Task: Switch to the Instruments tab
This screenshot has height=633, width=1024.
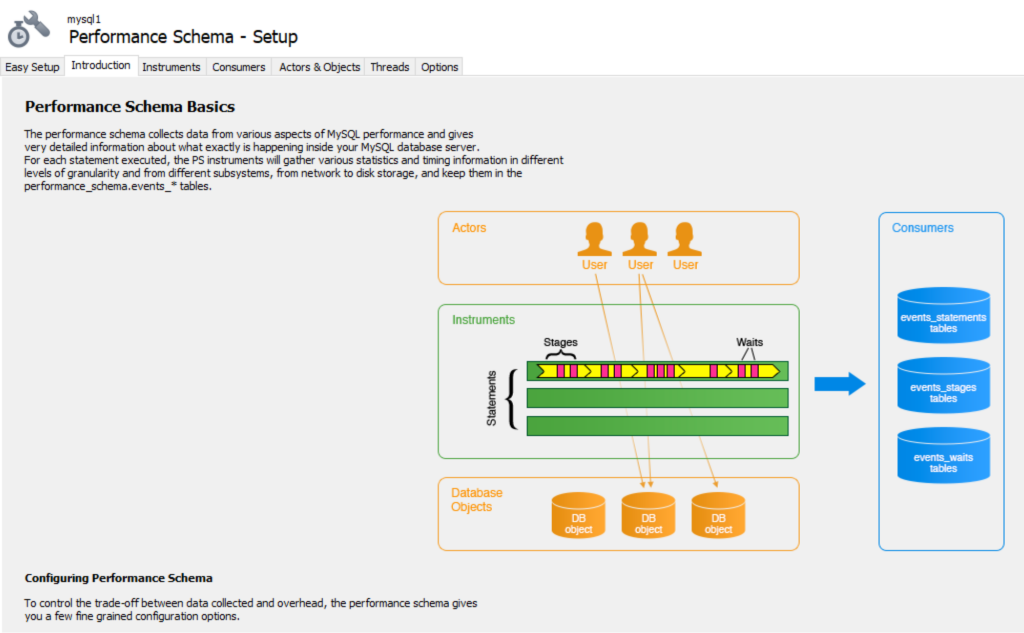Action: click(172, 67)
